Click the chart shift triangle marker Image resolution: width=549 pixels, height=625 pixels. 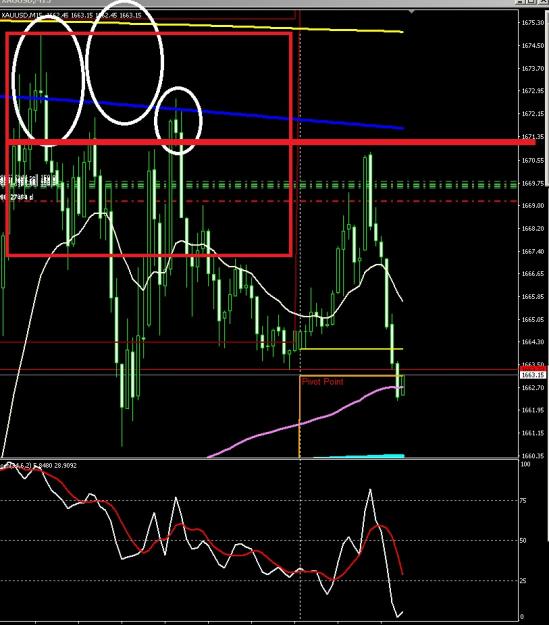411,12
